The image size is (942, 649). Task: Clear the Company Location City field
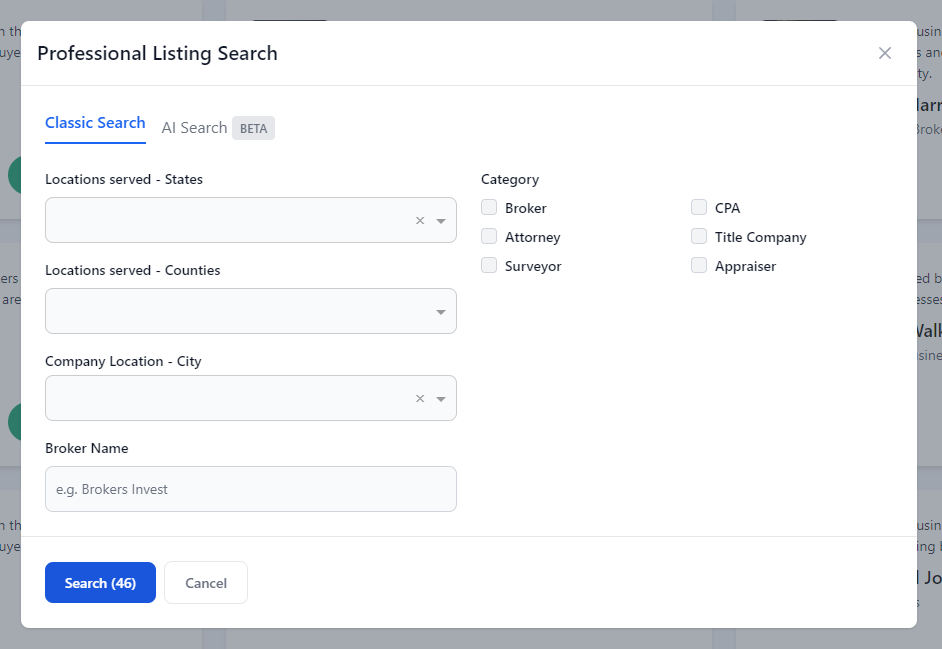coord(420,399)
